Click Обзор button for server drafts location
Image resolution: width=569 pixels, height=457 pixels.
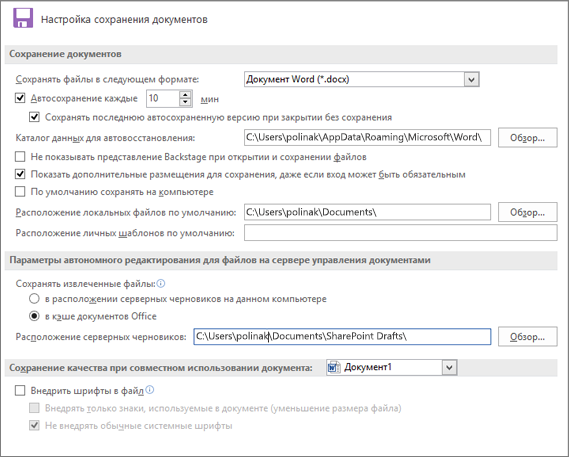point(527,337)
